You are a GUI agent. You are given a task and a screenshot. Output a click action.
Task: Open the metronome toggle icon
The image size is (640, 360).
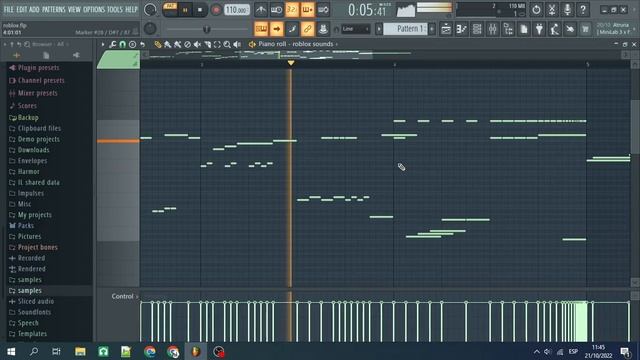[260, 9]
